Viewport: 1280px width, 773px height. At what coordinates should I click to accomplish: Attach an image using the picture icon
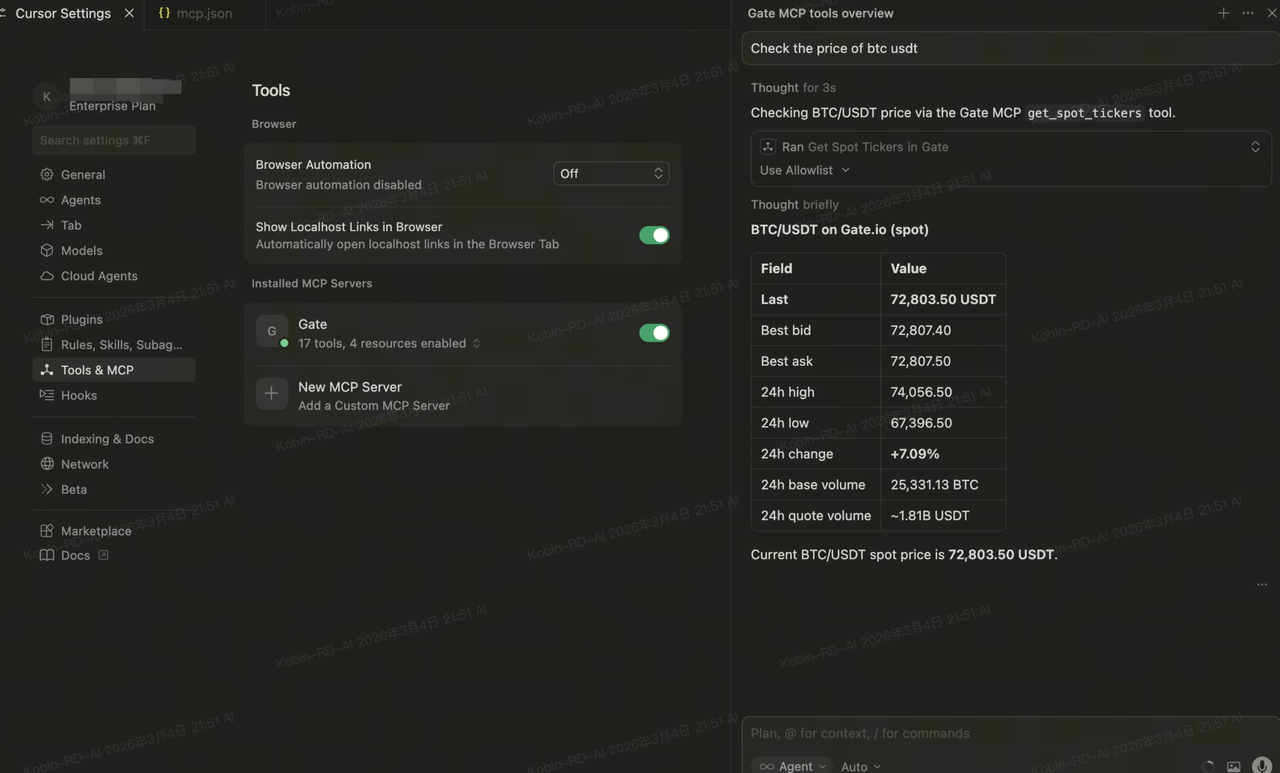1234,766
